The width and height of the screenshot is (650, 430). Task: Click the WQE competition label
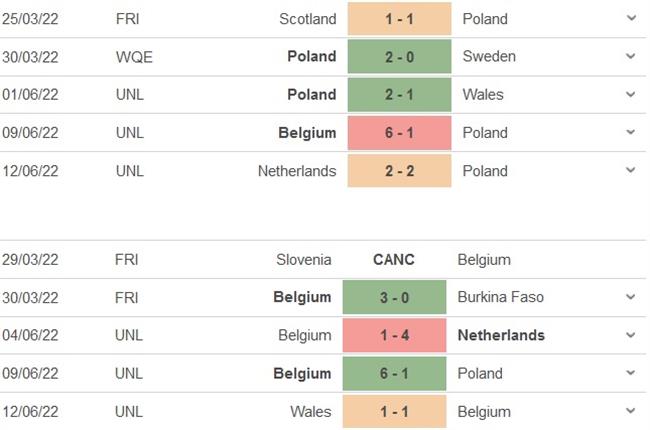[x=134, y=57]
